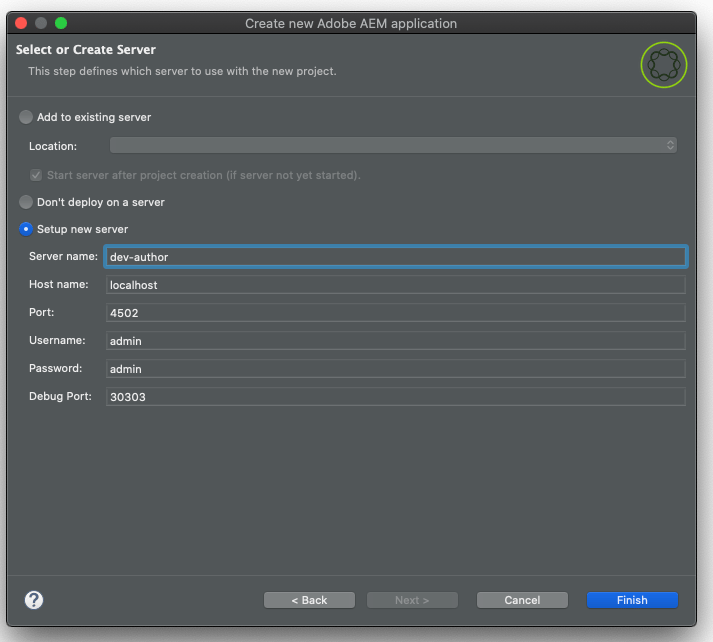The height and width of the screenshot is (642, 713).
Task: Go back with the Back button
Action: pos(309,600)
